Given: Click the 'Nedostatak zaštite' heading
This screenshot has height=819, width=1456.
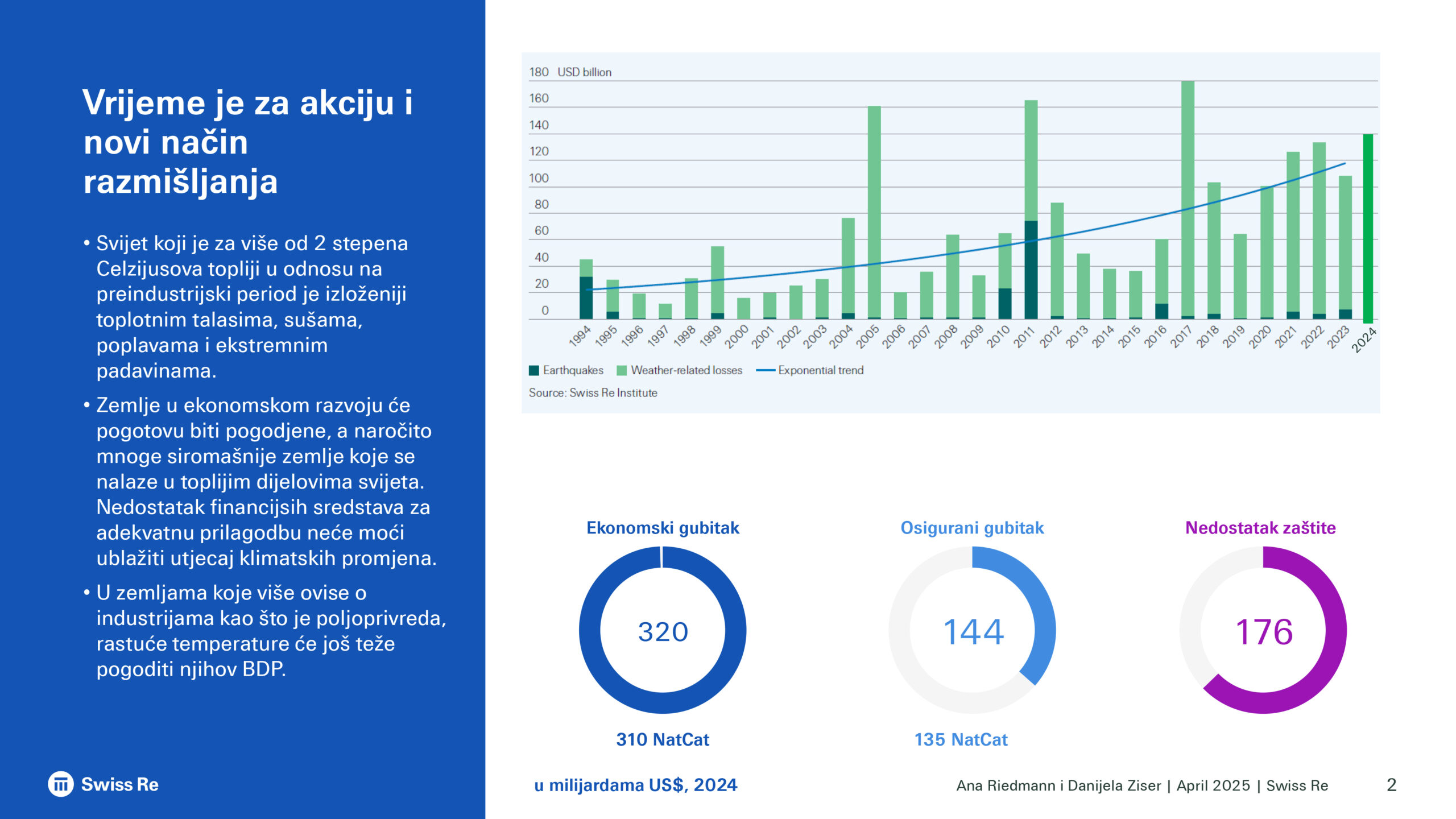Looking at the screenshot, I should [x=1260, y=528].
